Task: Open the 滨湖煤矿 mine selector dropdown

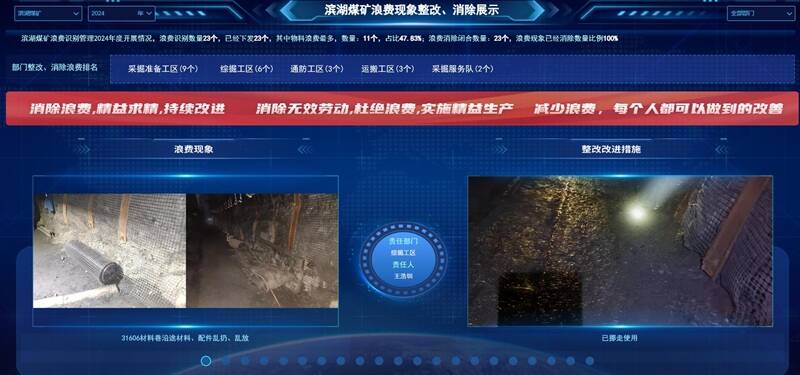Action: coord(48,13)
